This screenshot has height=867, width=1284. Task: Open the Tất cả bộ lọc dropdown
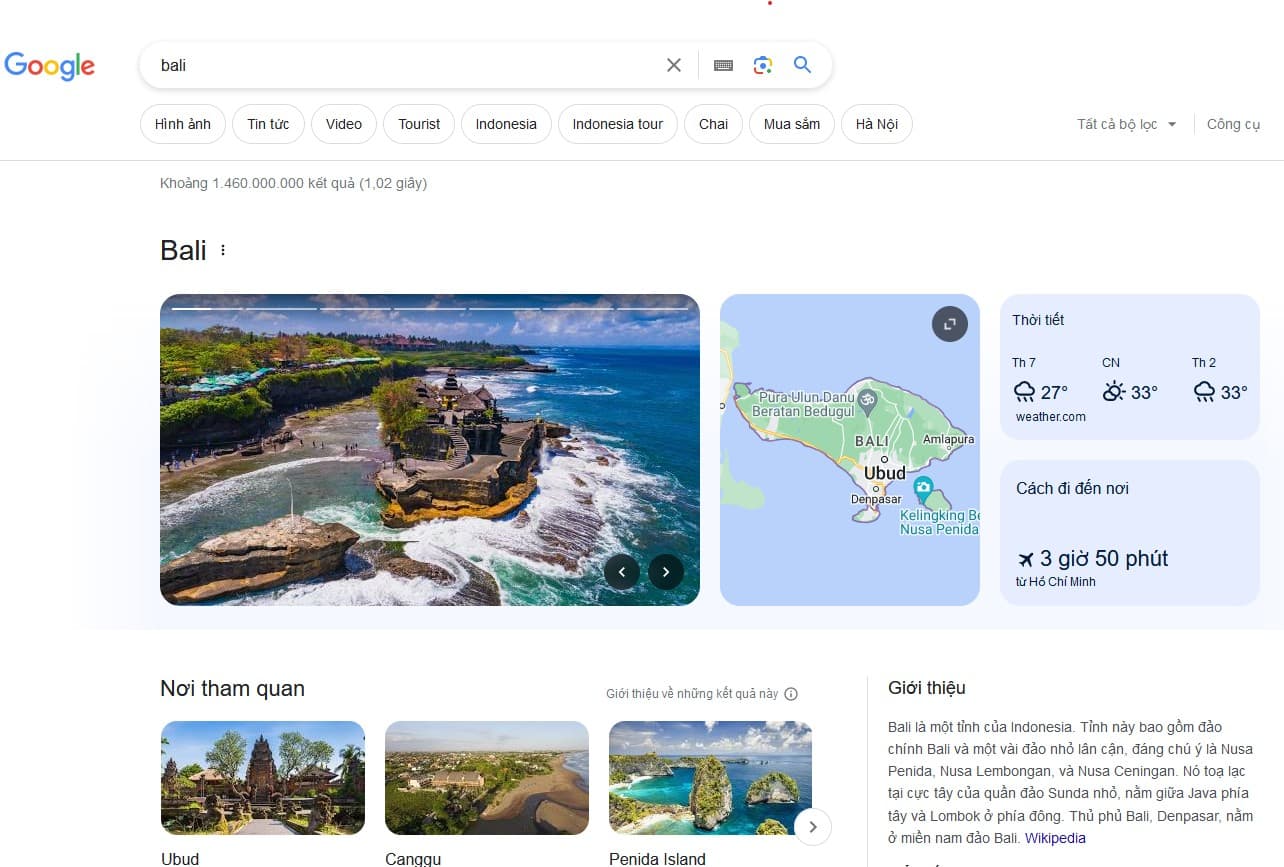click(1126, 124)
